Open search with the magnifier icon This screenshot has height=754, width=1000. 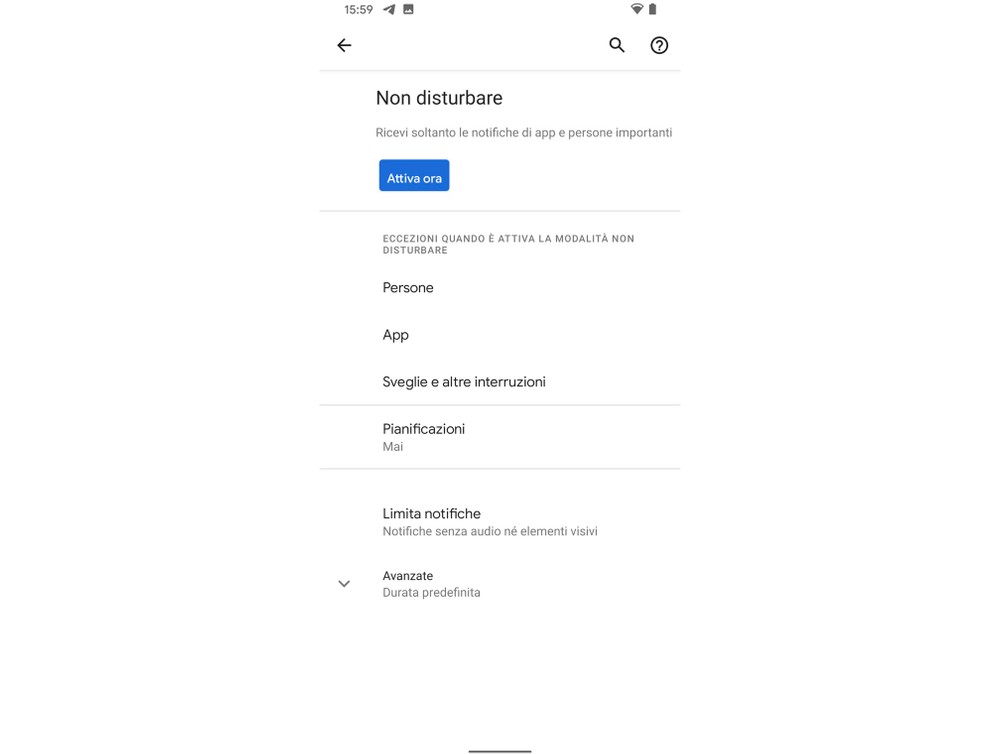point(617,45)
